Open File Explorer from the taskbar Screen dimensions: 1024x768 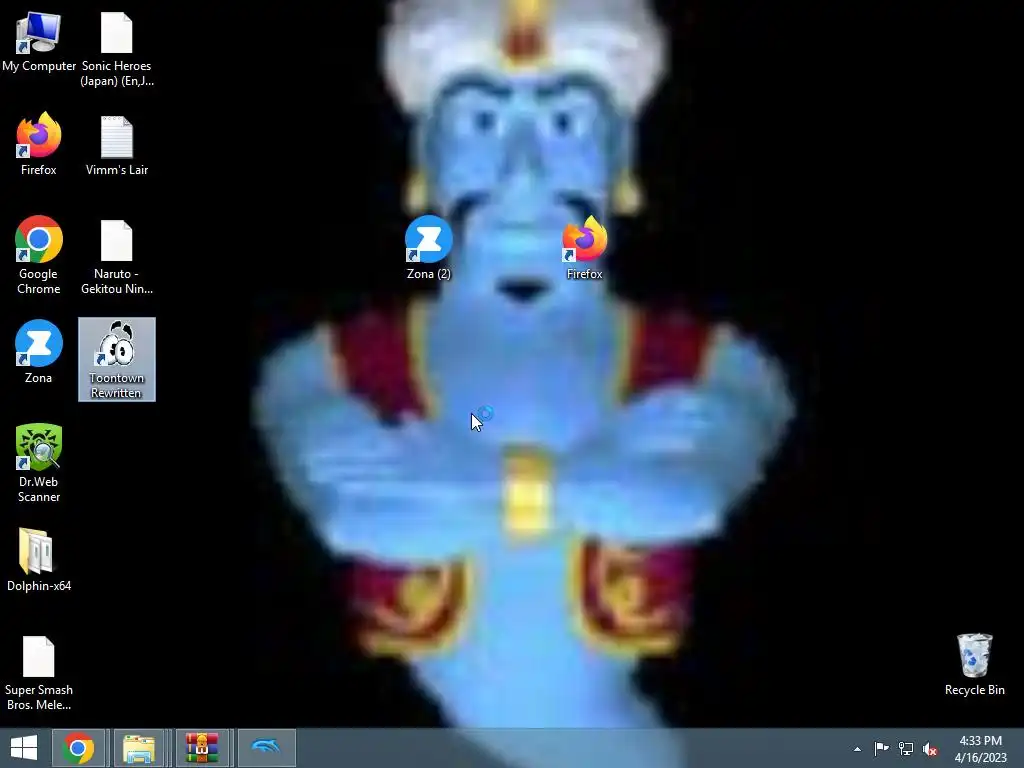click(138, 748)
